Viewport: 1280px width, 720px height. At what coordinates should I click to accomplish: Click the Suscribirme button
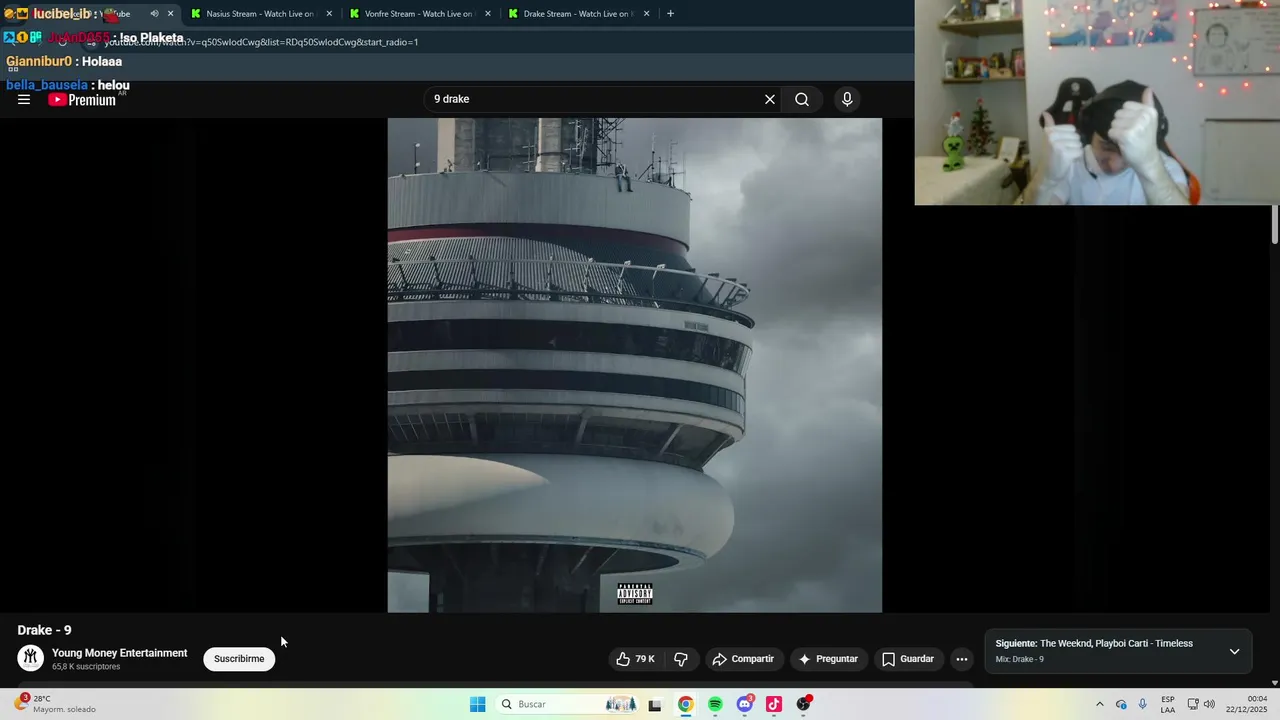(x=239, y=659)
